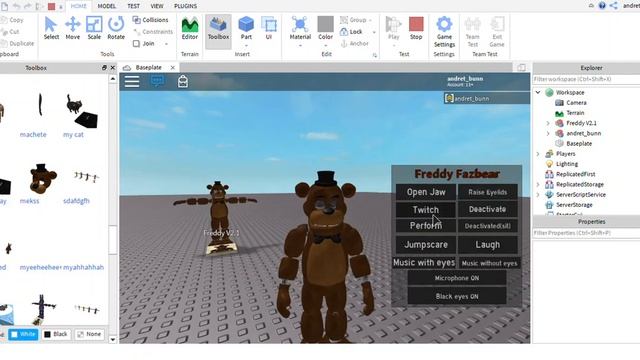The width and height of the screenshot is (640, 360).
Task: Pick the Rotate tool
Action: tap(116, 28)
